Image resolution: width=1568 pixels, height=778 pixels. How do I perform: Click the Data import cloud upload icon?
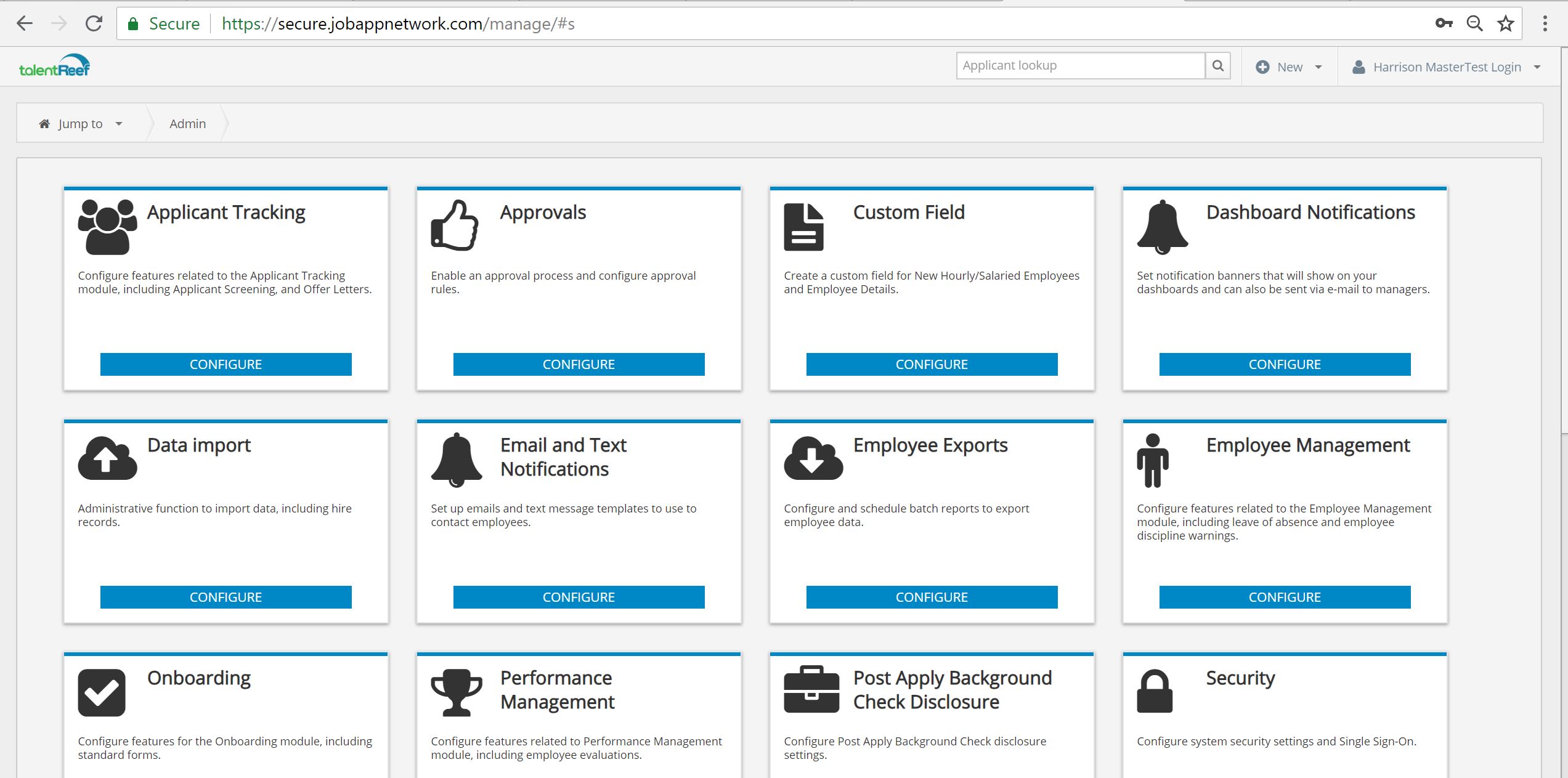click(x=107, y=458)
